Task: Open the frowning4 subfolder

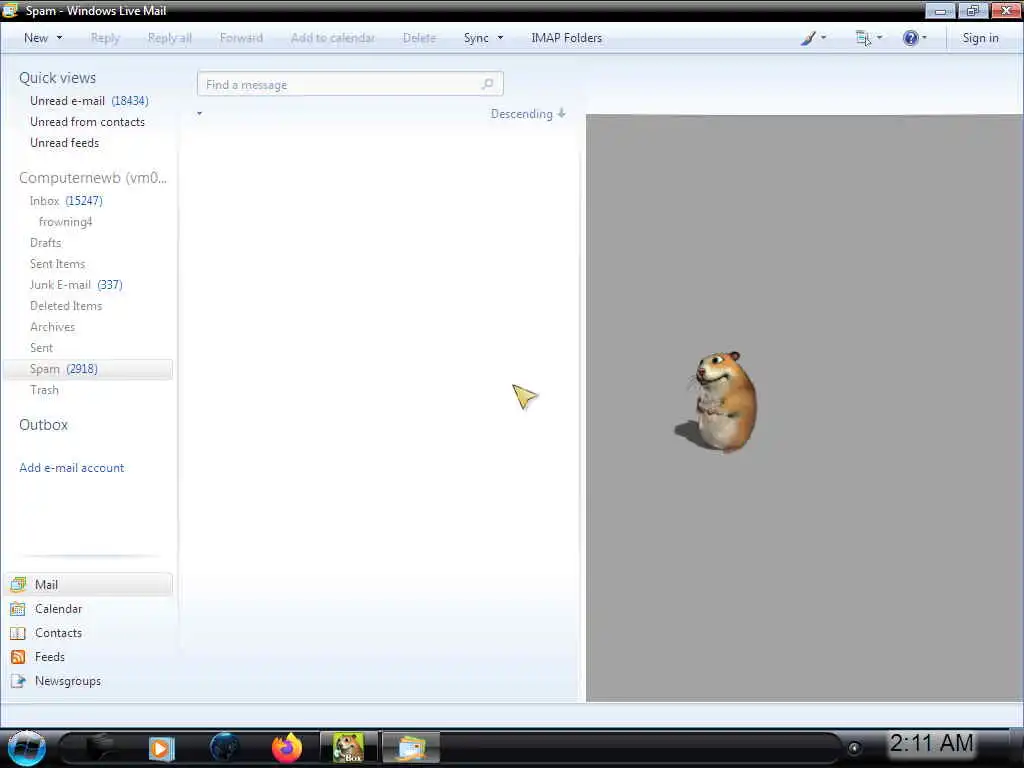Action: click(65, 222)
